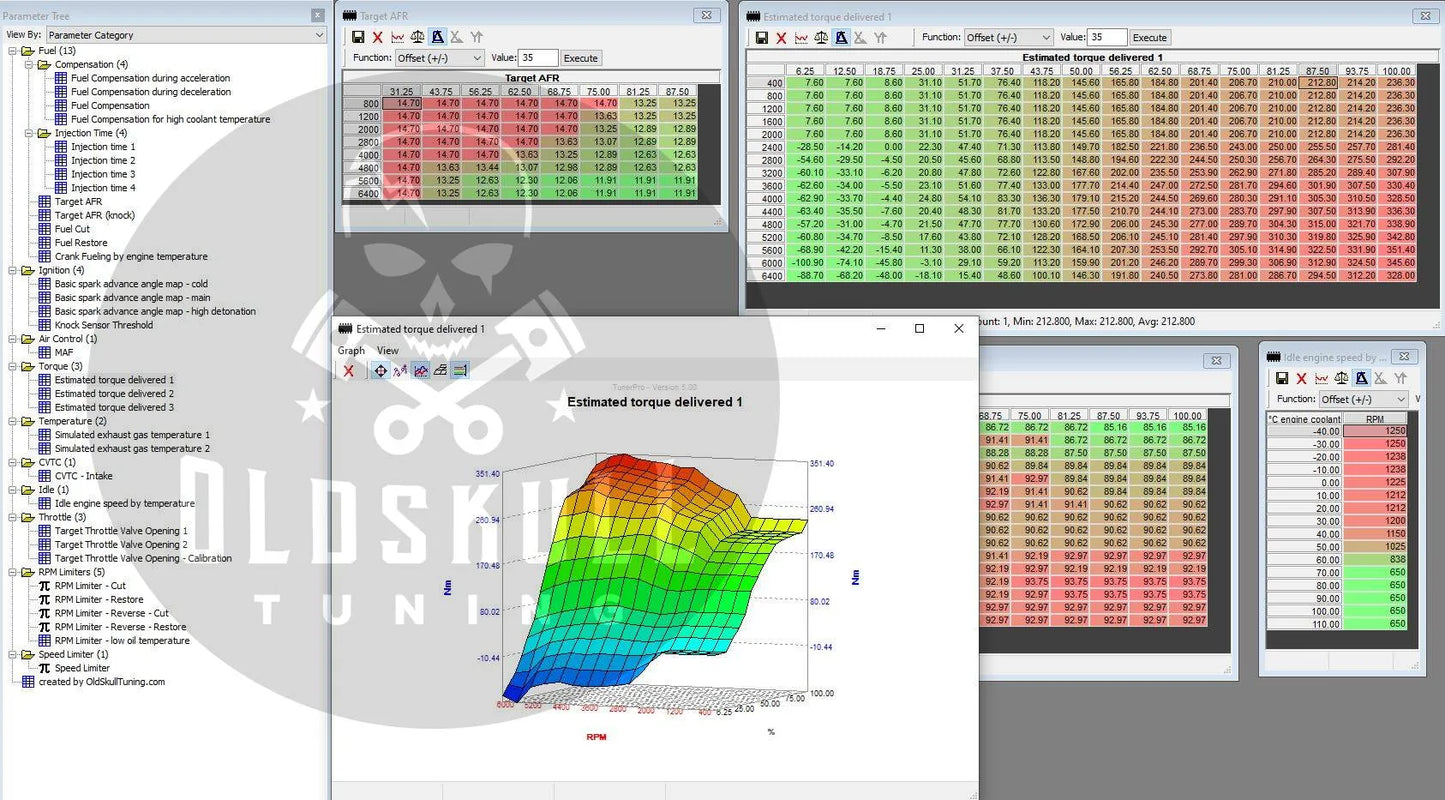Toggle the highlighted blue icon in Target AFR toolbar
Viewport: 1445px width, 800px height.
[437, 37]
